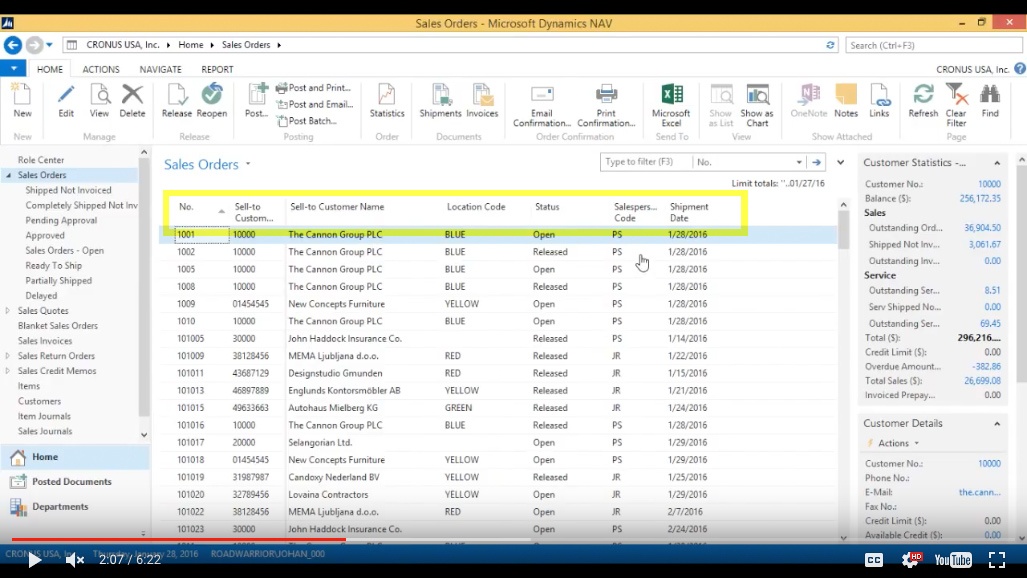The height and width of the screenshot is (578, 1027).
Task: Open the Notes attachment pane
Action: [x=846, y=100]
